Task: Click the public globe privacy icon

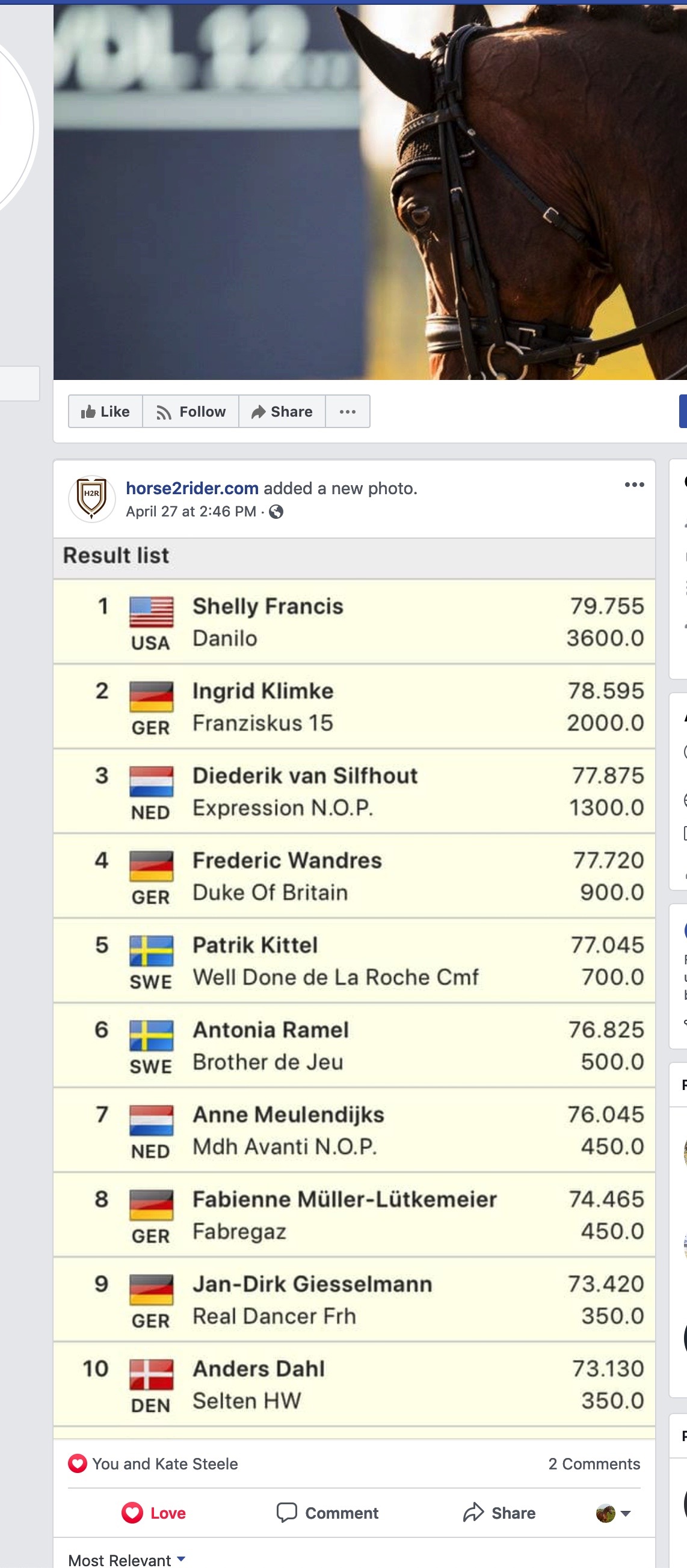Action: [276, 511]
